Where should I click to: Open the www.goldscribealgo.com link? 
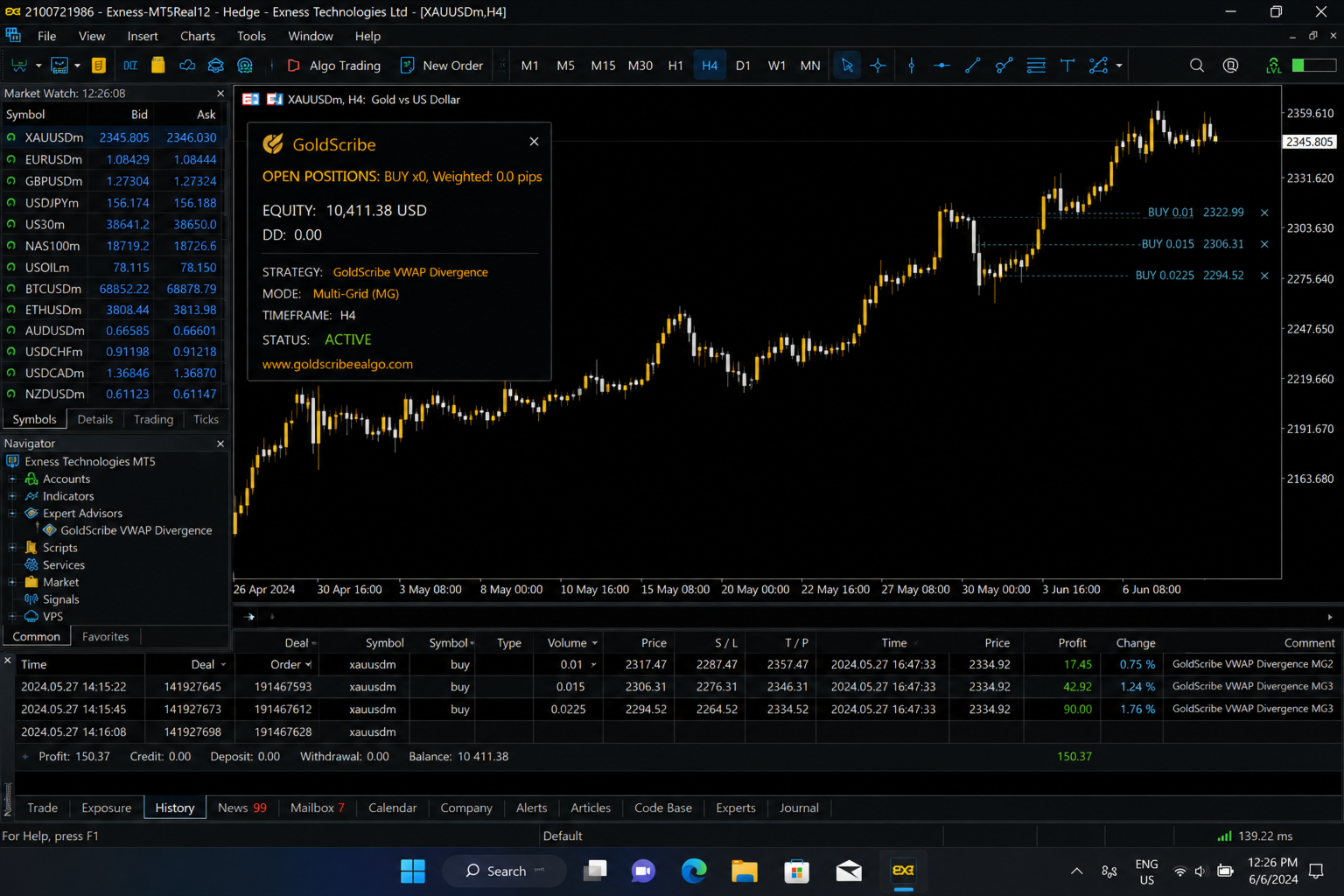click(x=338, y=364)
